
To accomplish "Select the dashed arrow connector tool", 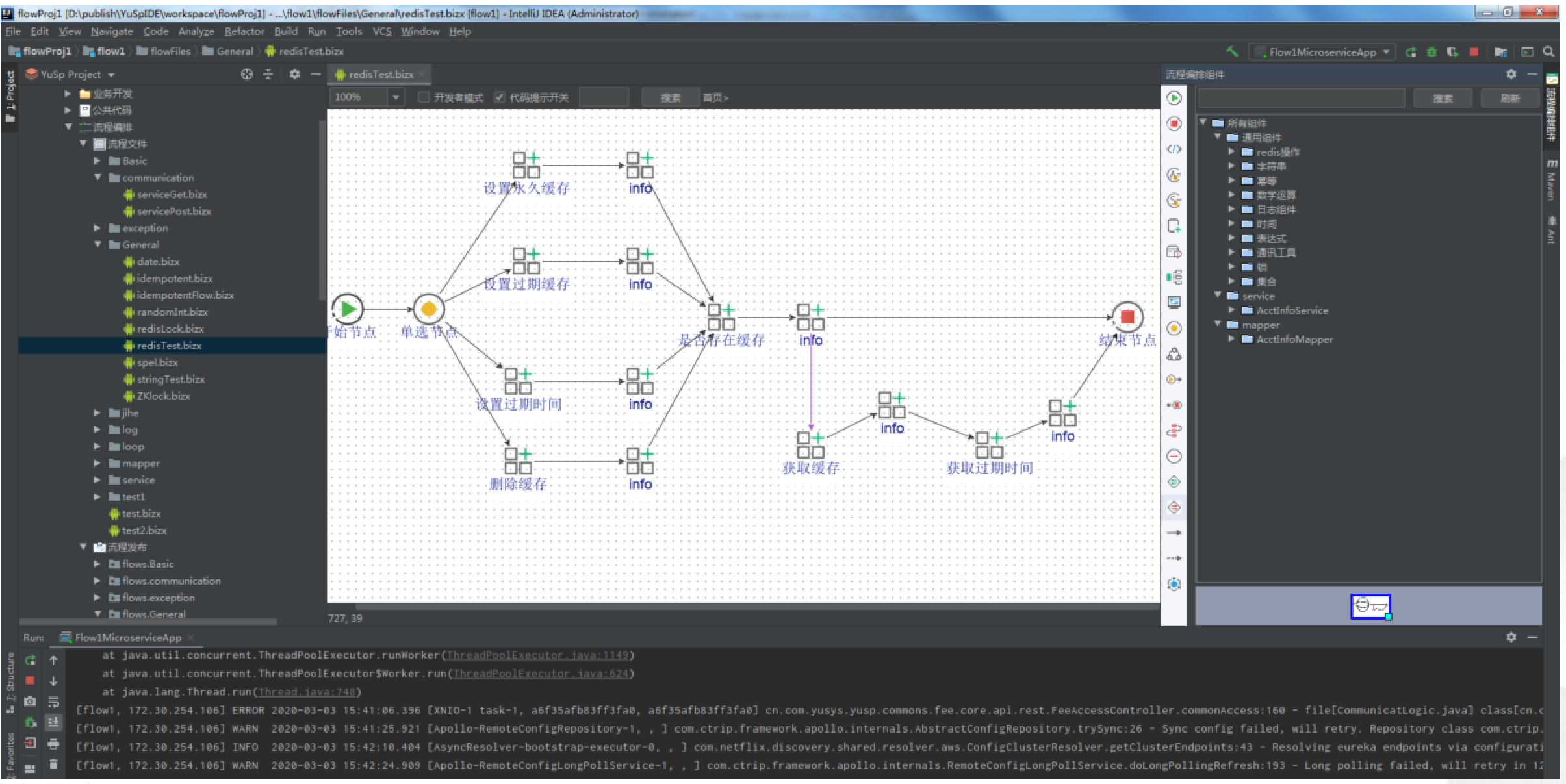I will point(1174,558).
